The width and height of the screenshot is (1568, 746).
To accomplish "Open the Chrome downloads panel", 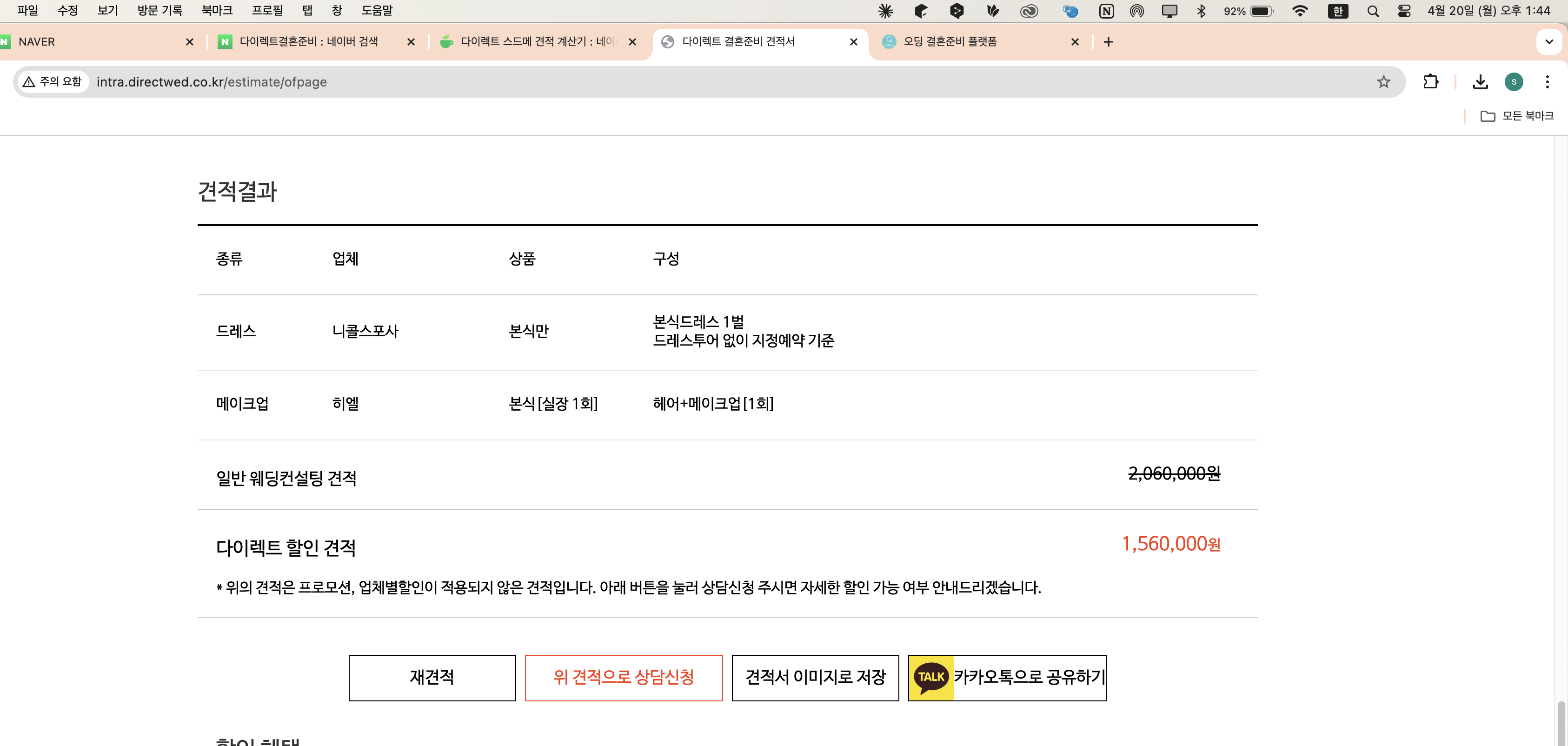I will click(1481, 81).
